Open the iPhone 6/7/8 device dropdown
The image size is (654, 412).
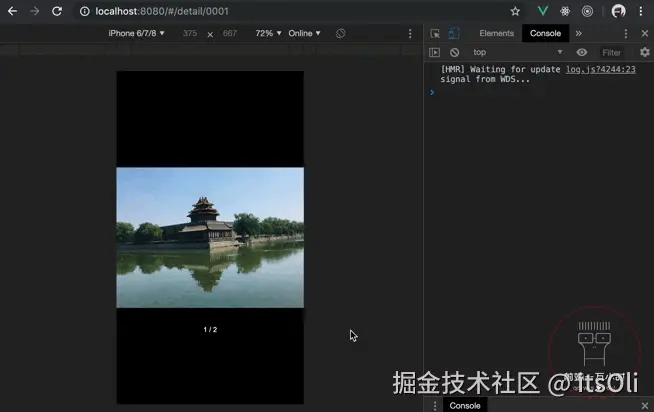coord(136,33)
